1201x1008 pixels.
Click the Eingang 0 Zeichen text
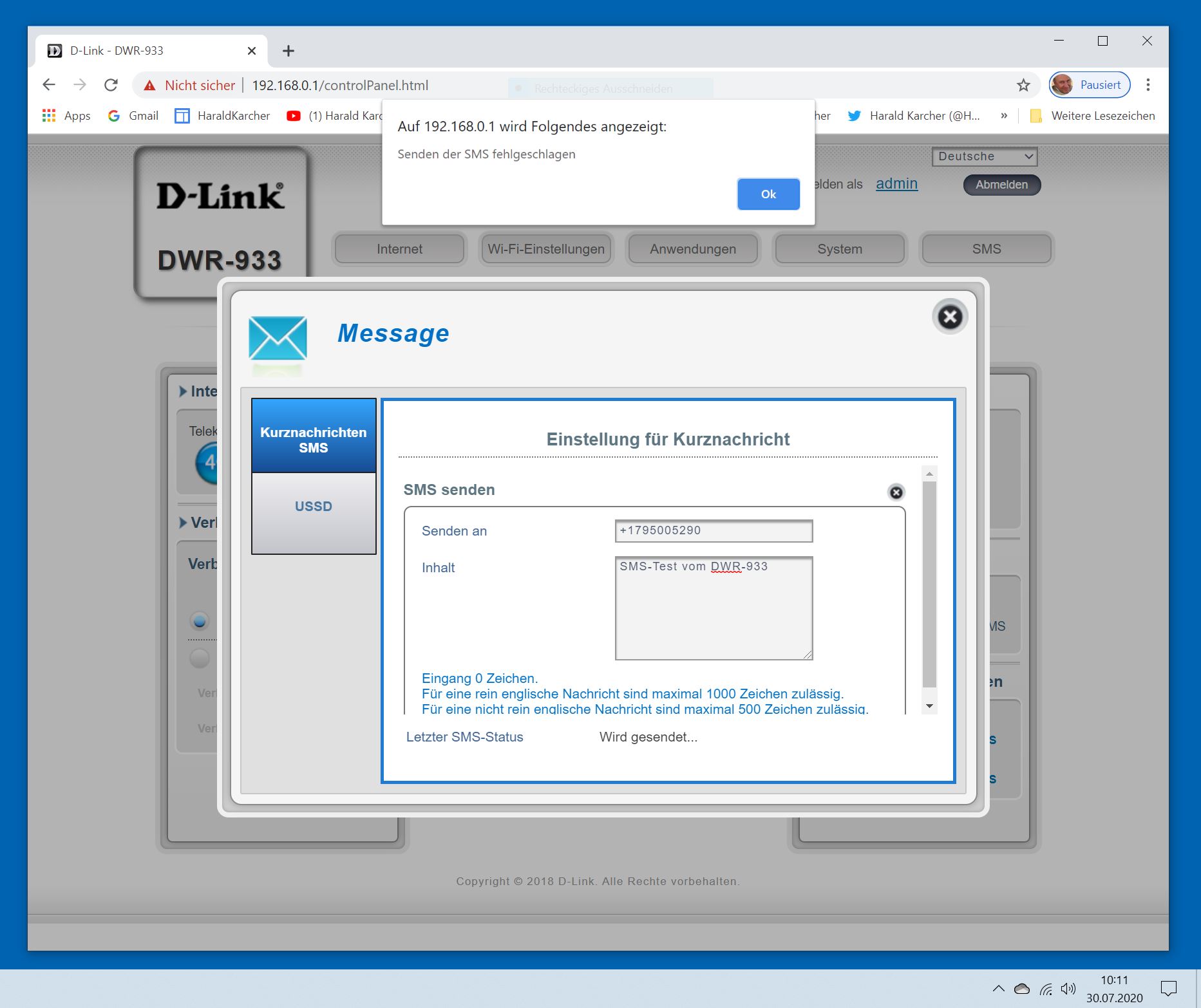[480, 678]
